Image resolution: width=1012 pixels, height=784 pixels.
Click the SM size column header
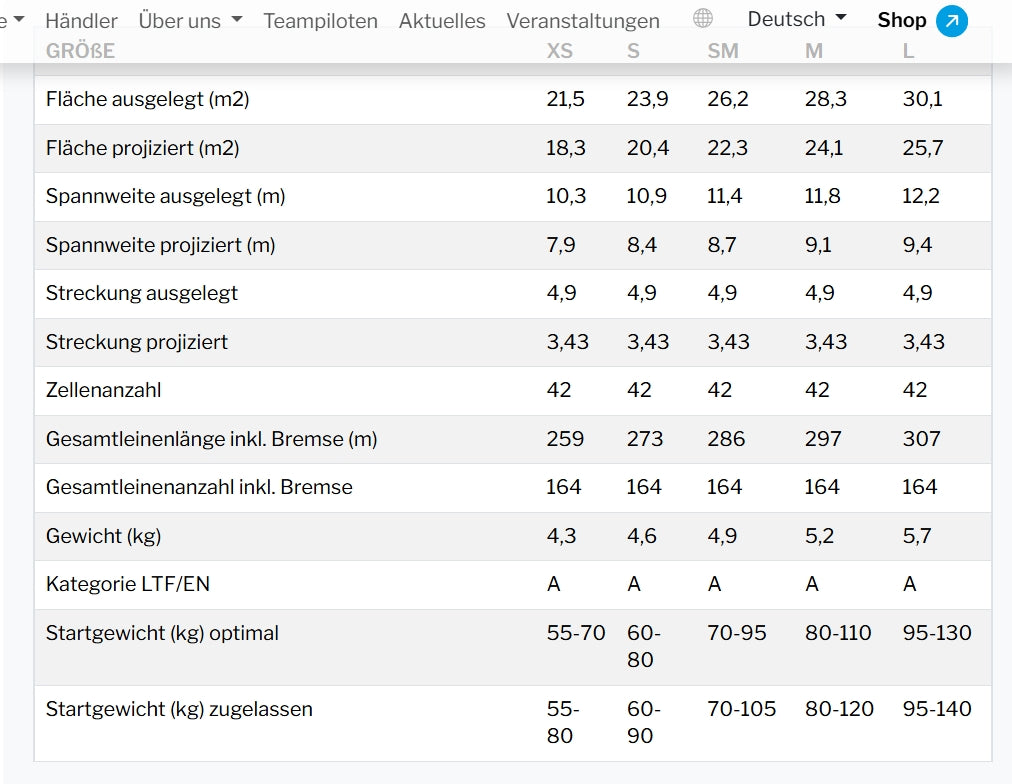(722, 51)
